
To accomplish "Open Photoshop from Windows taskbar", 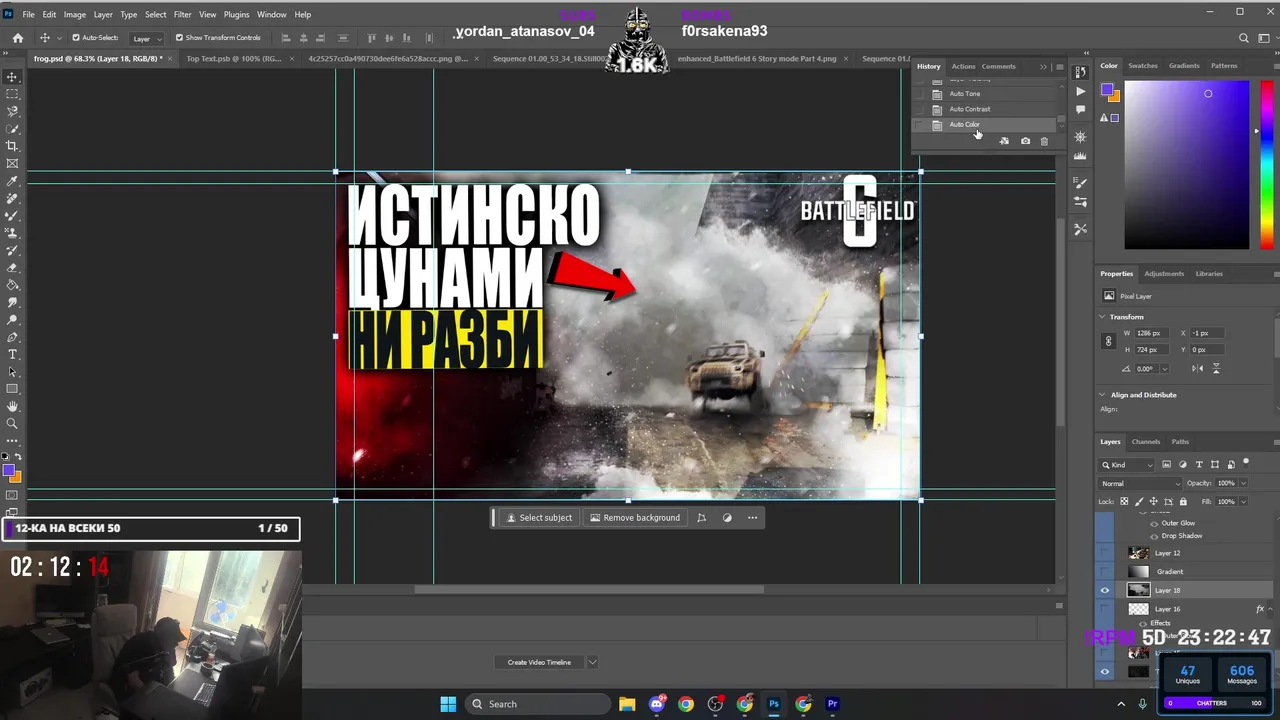I will (774, 704).
